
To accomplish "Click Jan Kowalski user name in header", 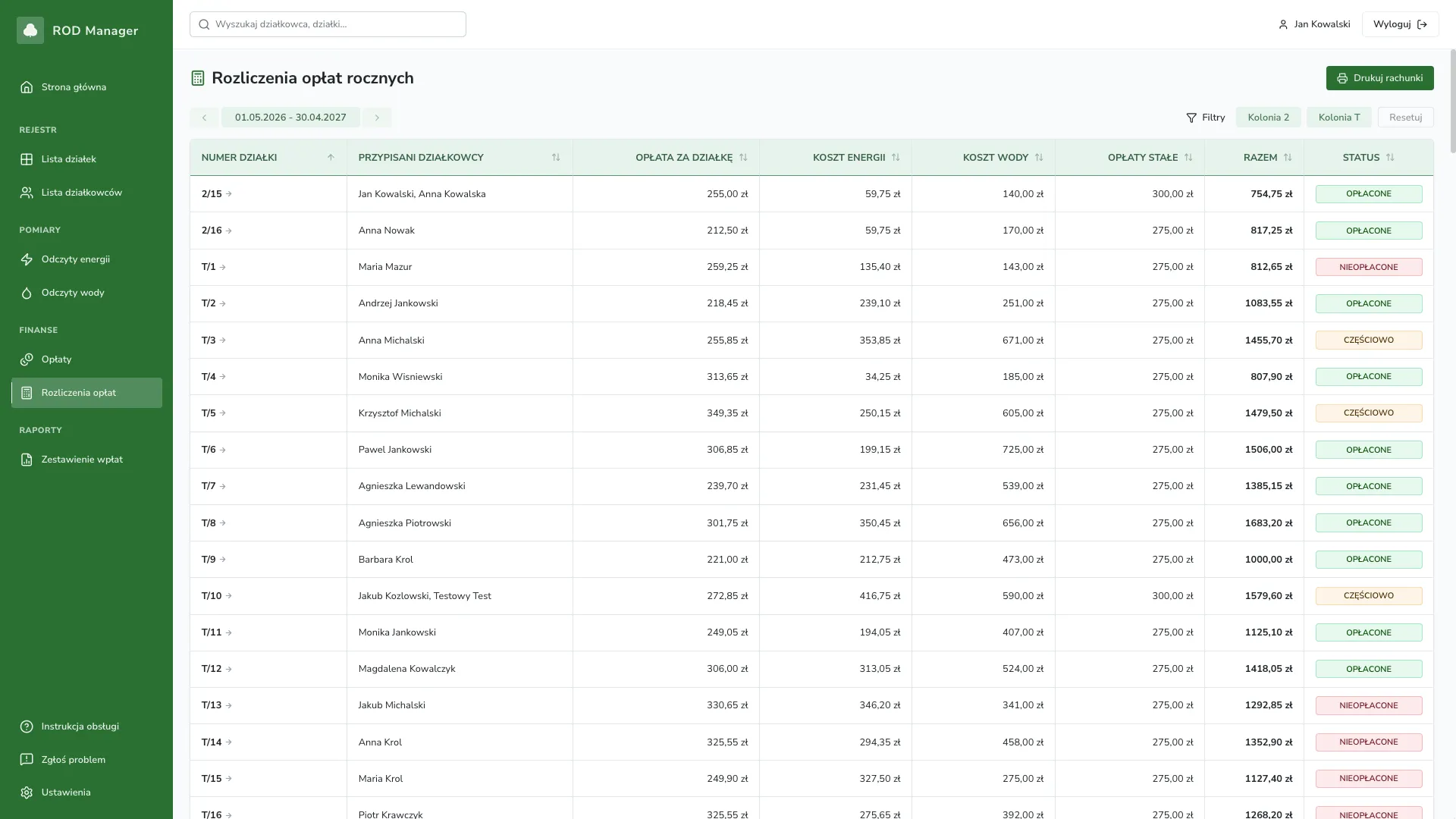I will point(1322,24).
